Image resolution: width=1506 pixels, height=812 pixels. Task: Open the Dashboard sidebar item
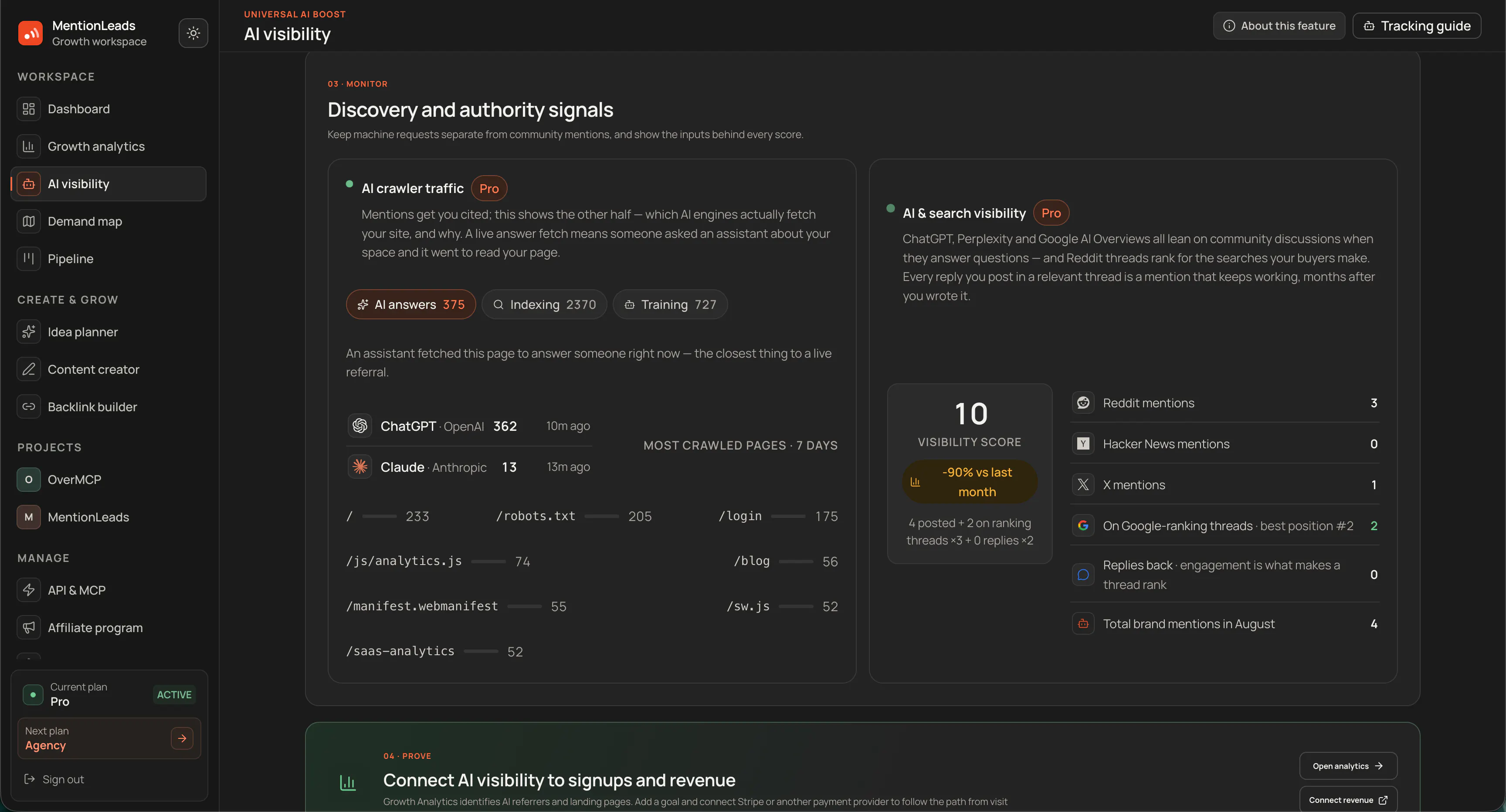click(108, 109)
